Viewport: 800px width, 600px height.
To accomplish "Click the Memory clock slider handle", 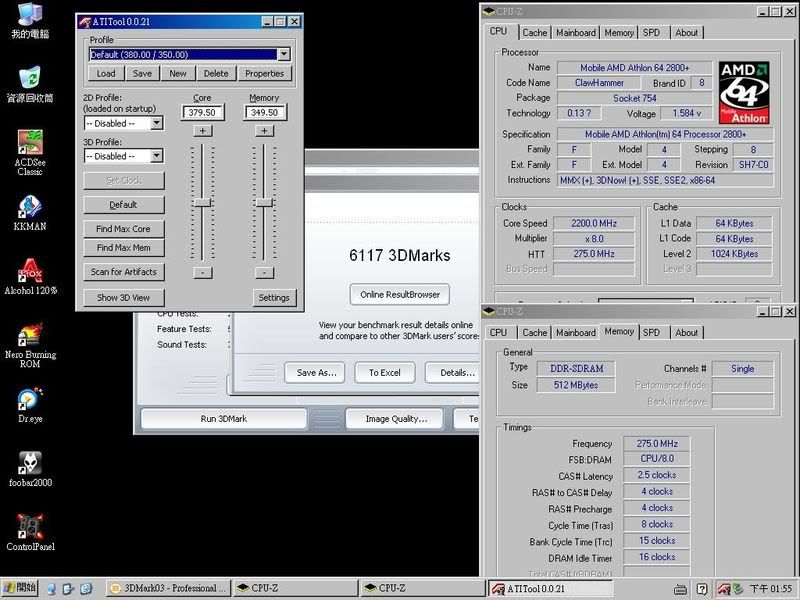I will (264, 203).
